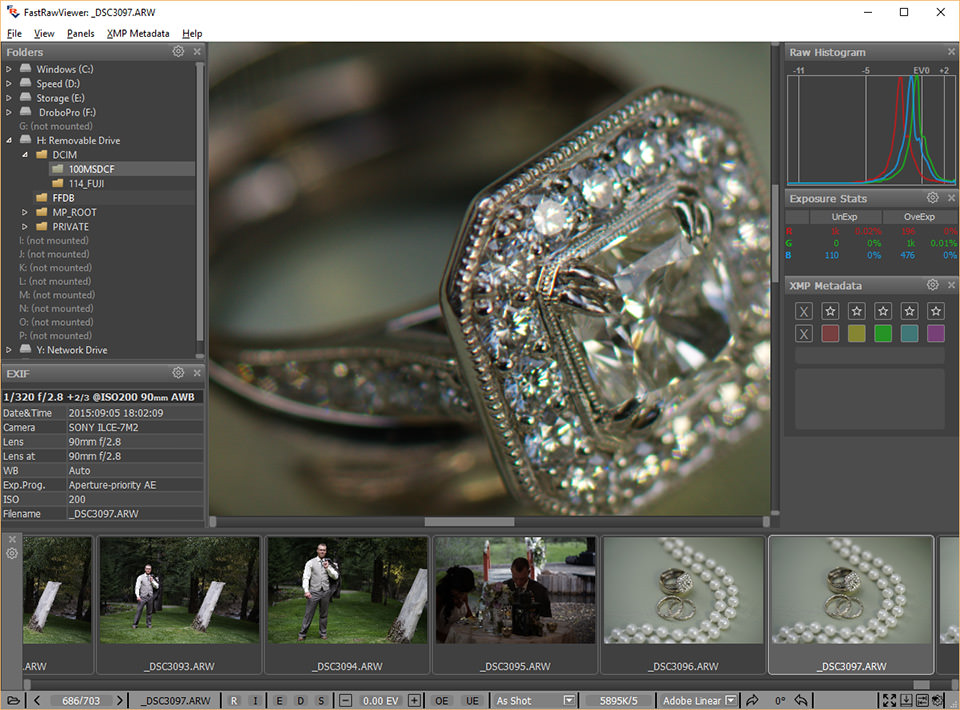960x710 pixels.
Task: Apply the green color label
Action: 883,334
